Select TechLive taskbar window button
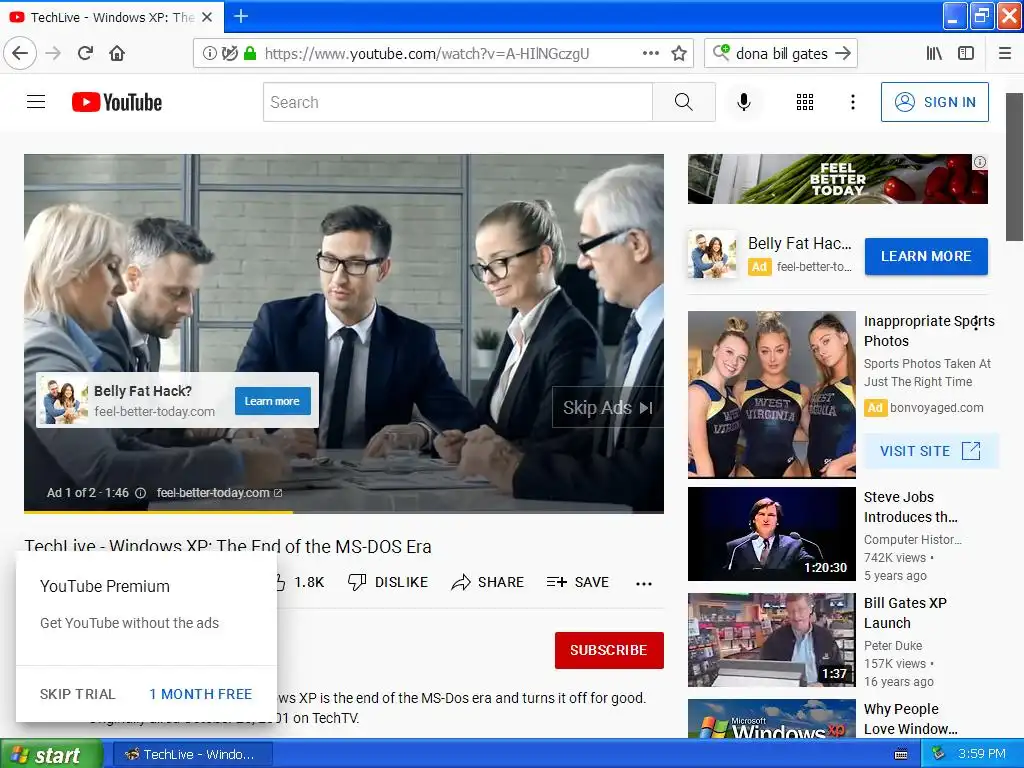This screenshot has height=768, width=1024. (191, 754)
